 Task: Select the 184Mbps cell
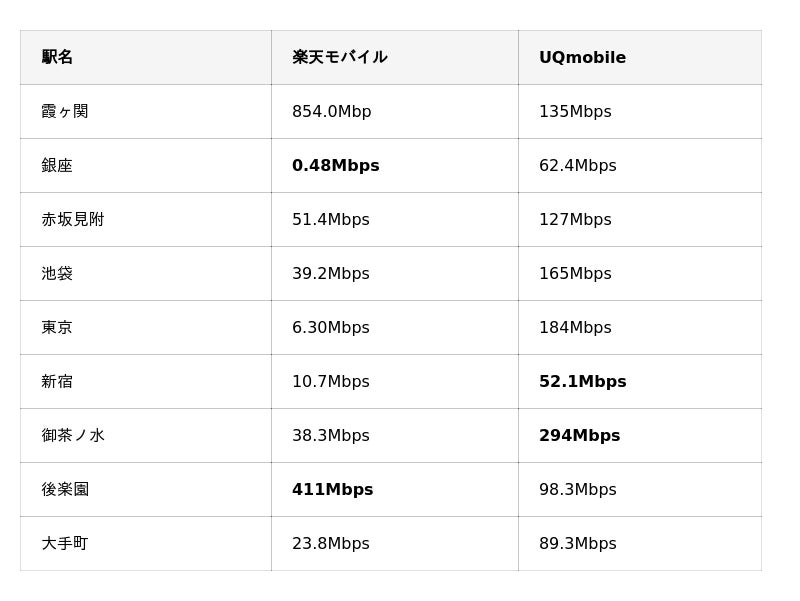pos(575,327)
